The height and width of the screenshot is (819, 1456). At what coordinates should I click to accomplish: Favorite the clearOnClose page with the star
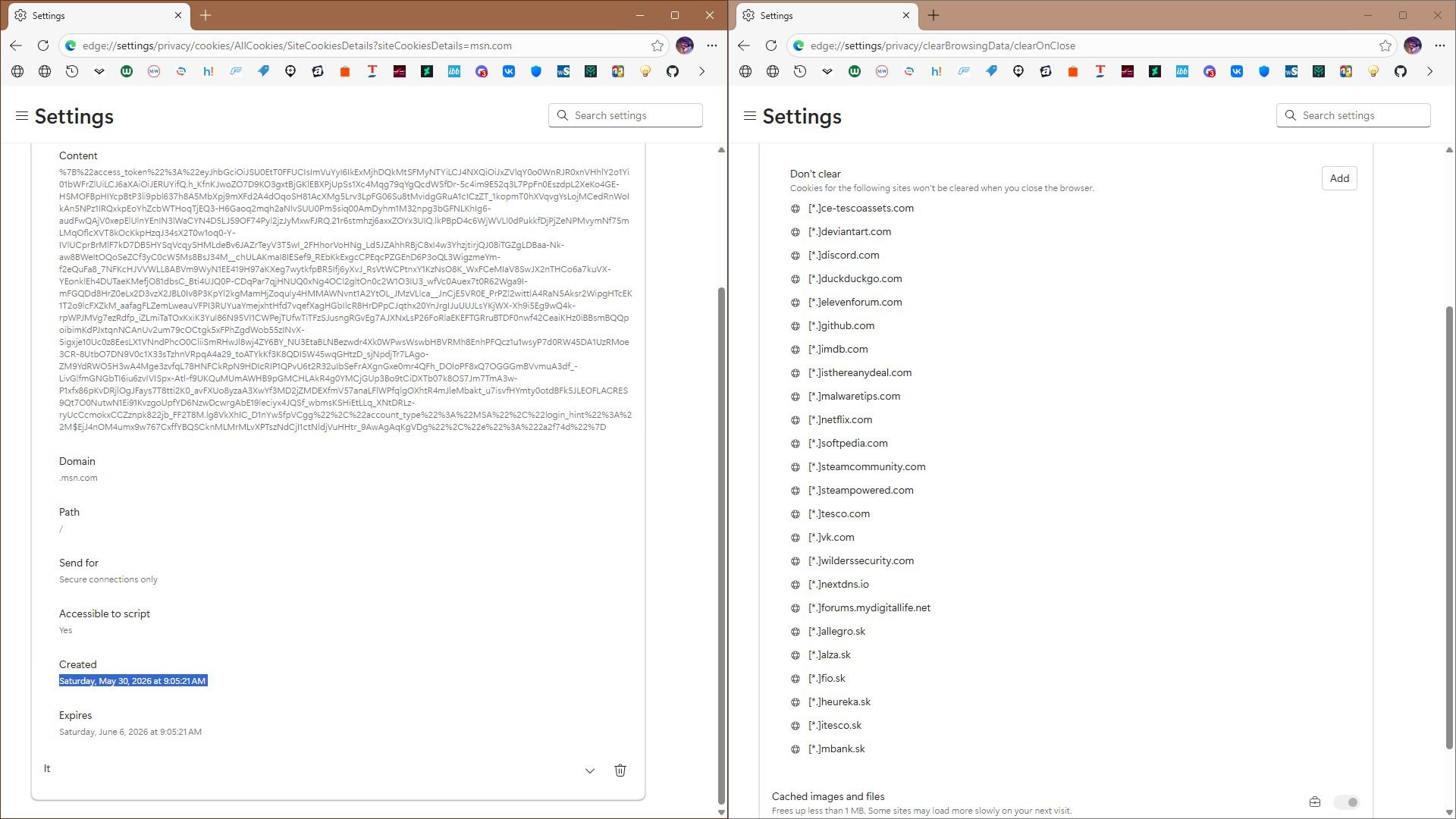[x=1385, y=45]
